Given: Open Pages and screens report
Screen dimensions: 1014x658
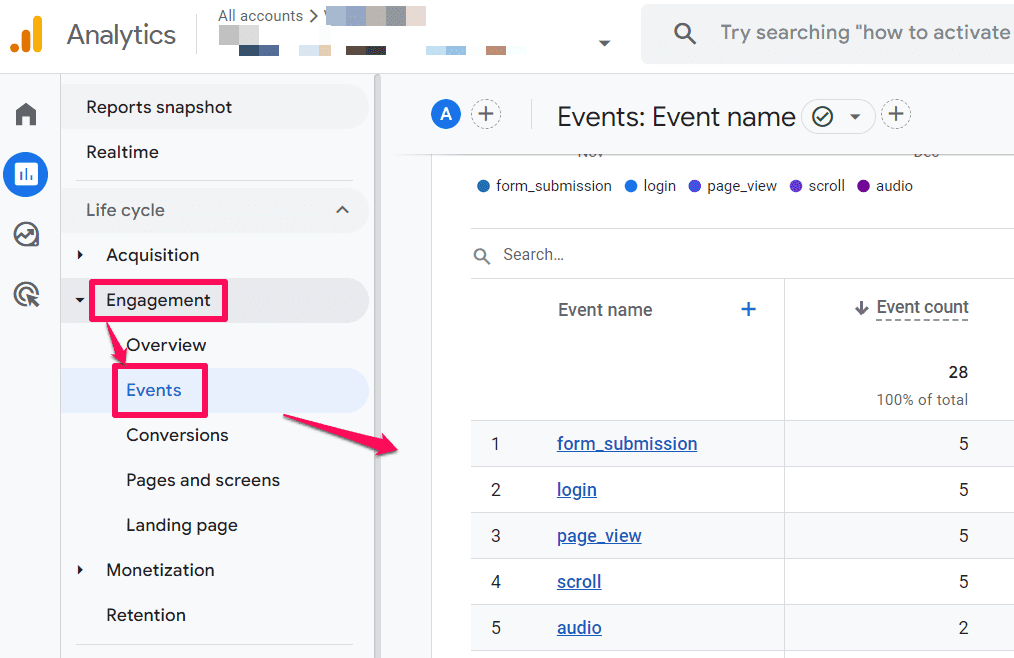Looking at the screenshot, I should click(203, 480).
